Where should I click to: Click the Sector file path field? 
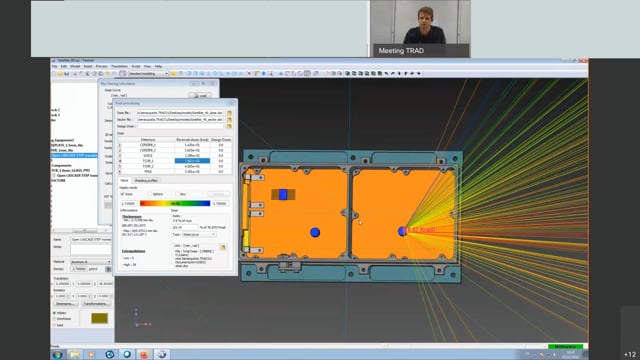180,120
